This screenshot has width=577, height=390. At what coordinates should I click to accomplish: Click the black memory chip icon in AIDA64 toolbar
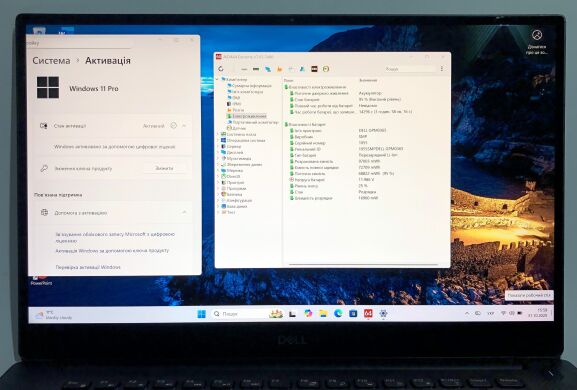tap(256, 69)
